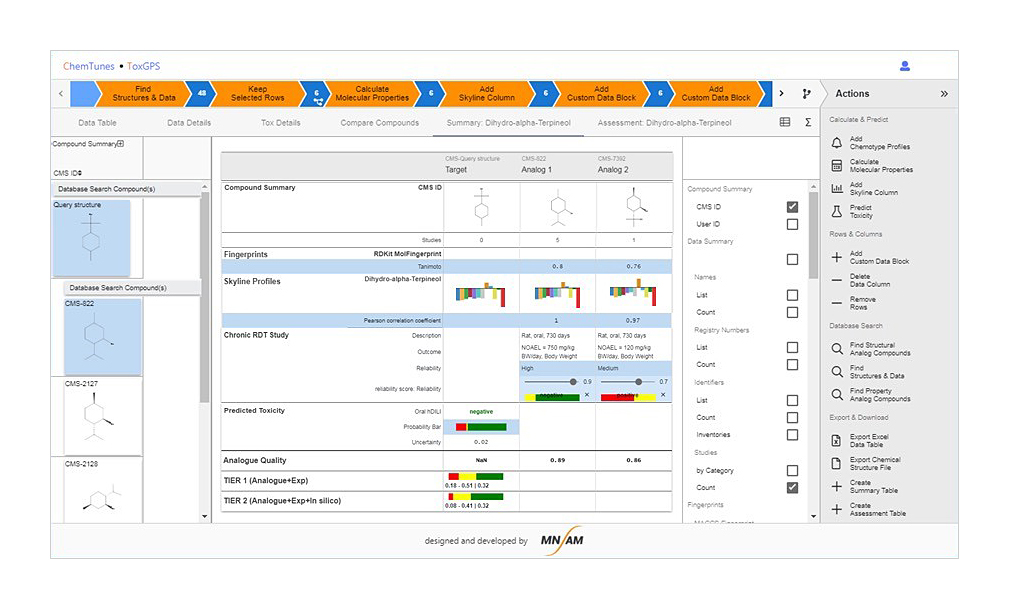Click the sigma summation icon
This screenshot has width=1009, height=609.
pos(807,123)
